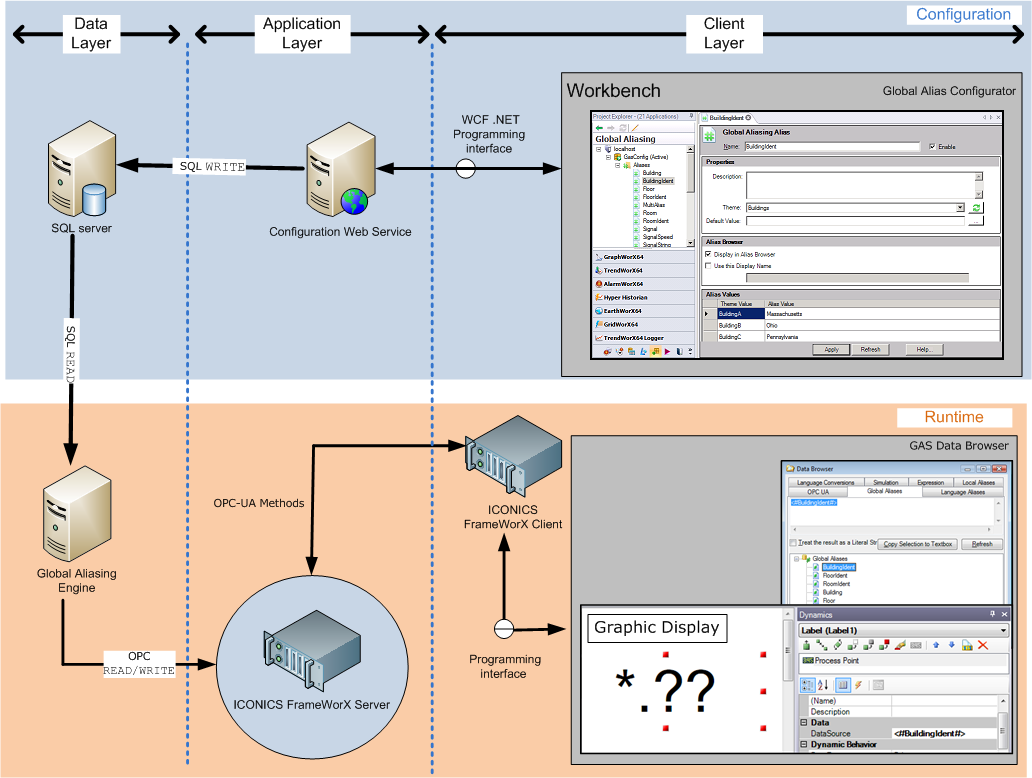Click the Apply button in Workbench
Screen dimensions: 1032x778
[x=832, y=349]
